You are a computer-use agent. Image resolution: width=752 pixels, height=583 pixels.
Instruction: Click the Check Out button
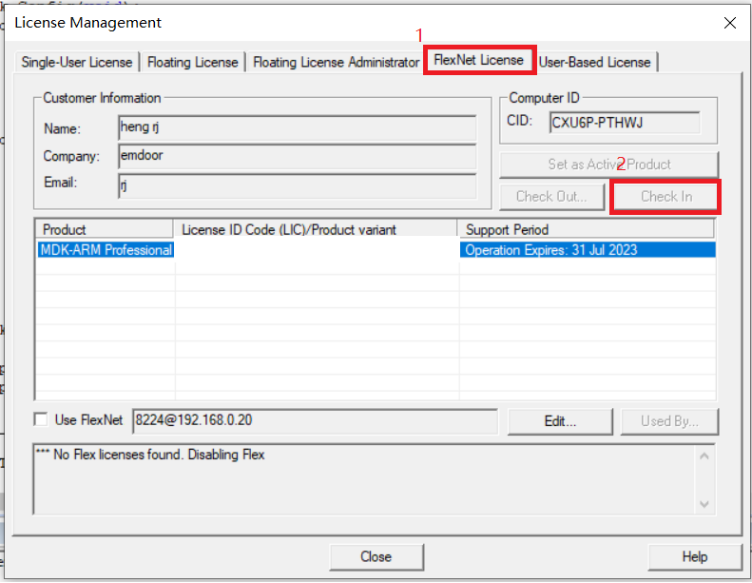[551, 196]
